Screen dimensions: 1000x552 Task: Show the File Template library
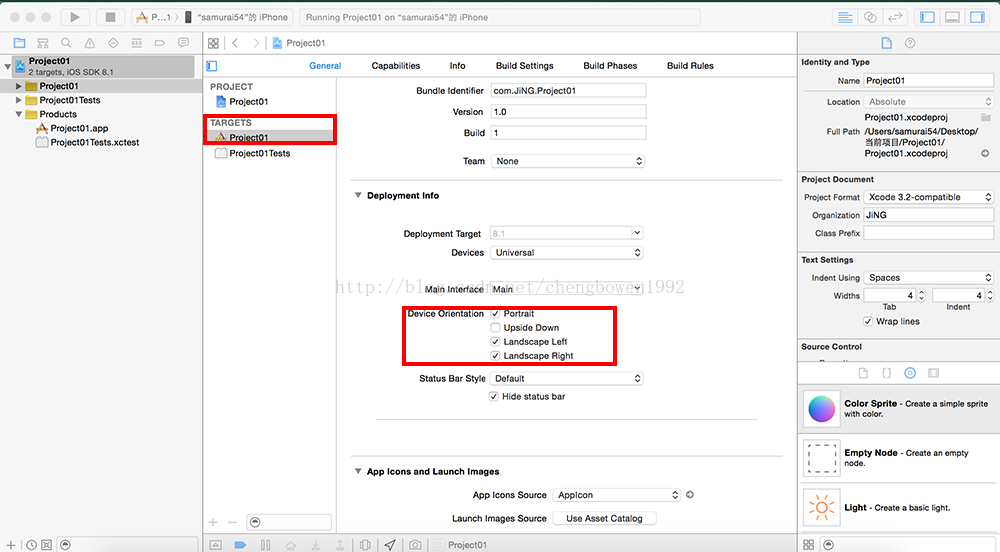863,373
